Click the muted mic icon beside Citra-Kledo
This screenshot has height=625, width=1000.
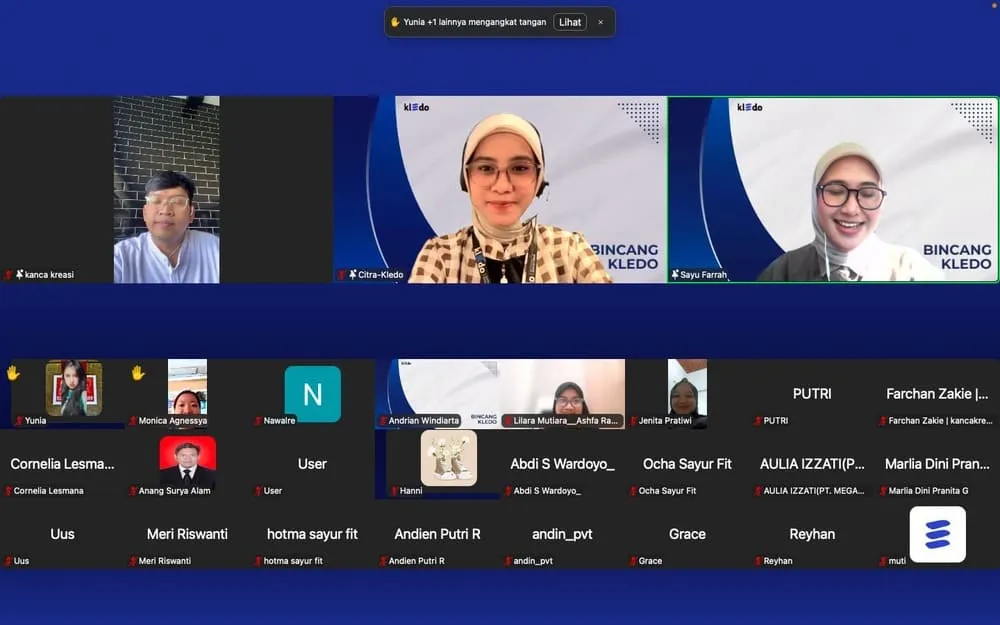(x=342, y=275)
